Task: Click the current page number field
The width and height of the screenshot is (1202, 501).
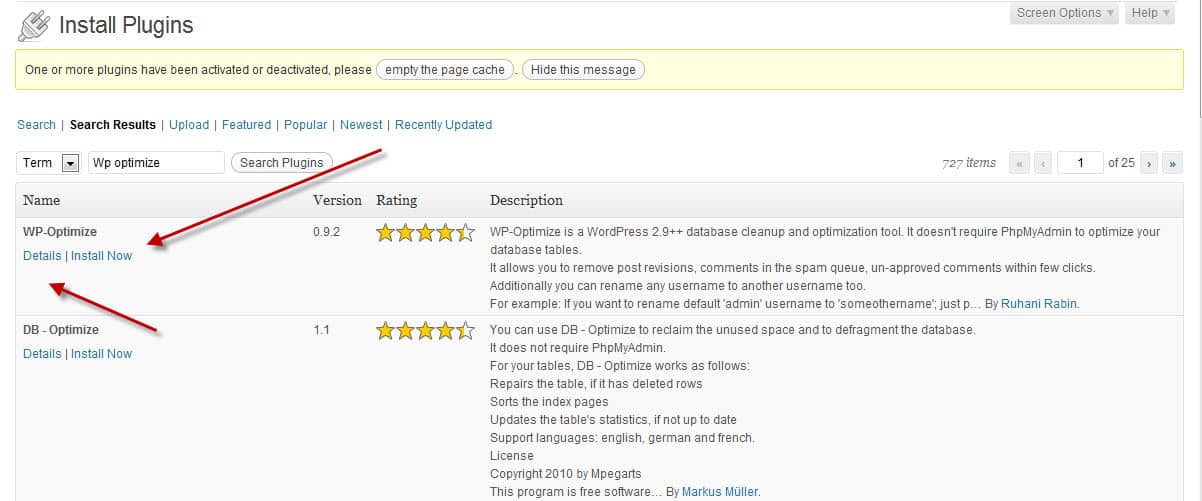Action: coord(1080,163)
